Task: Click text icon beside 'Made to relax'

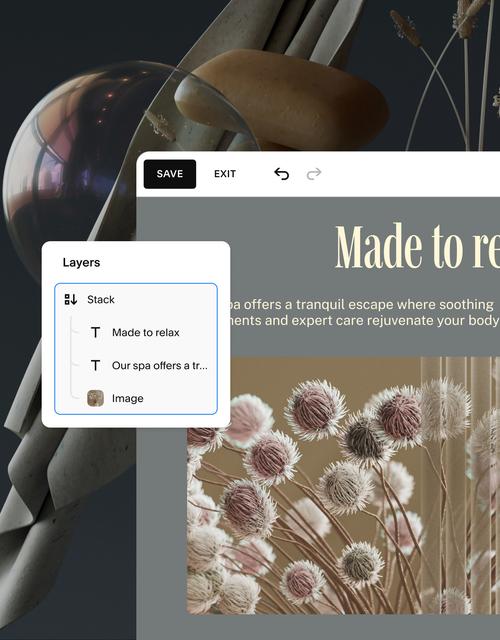Action: [96, 333]
